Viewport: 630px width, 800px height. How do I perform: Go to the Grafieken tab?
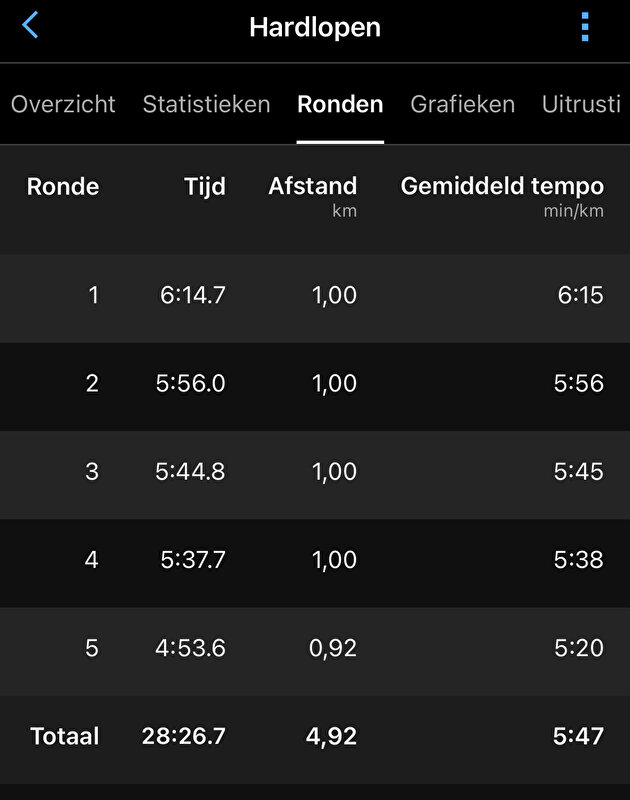tap(463, 104)
